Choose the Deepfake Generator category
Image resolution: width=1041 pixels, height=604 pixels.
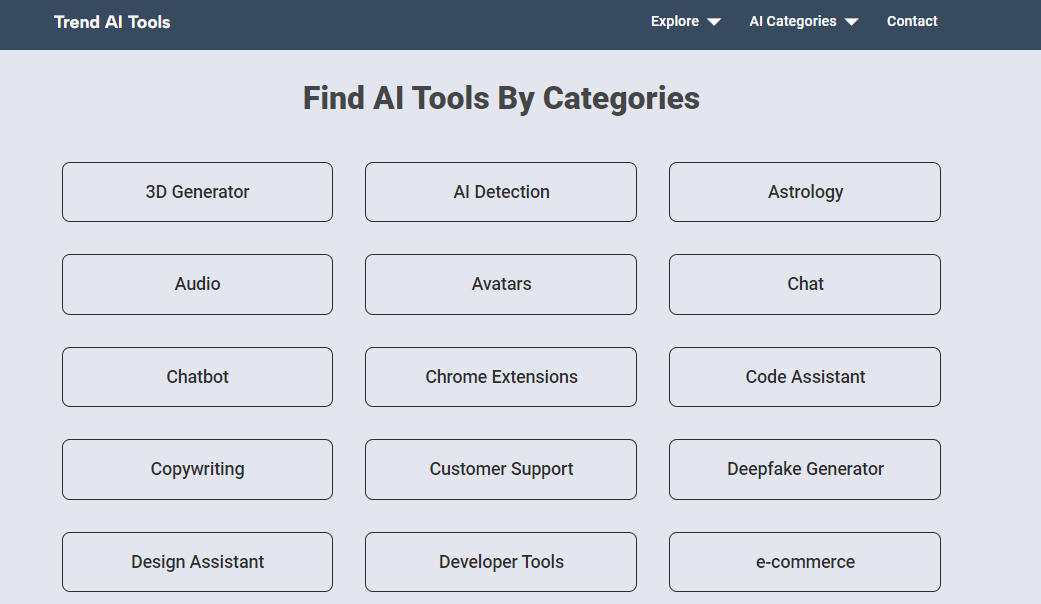tap(805, 469)
